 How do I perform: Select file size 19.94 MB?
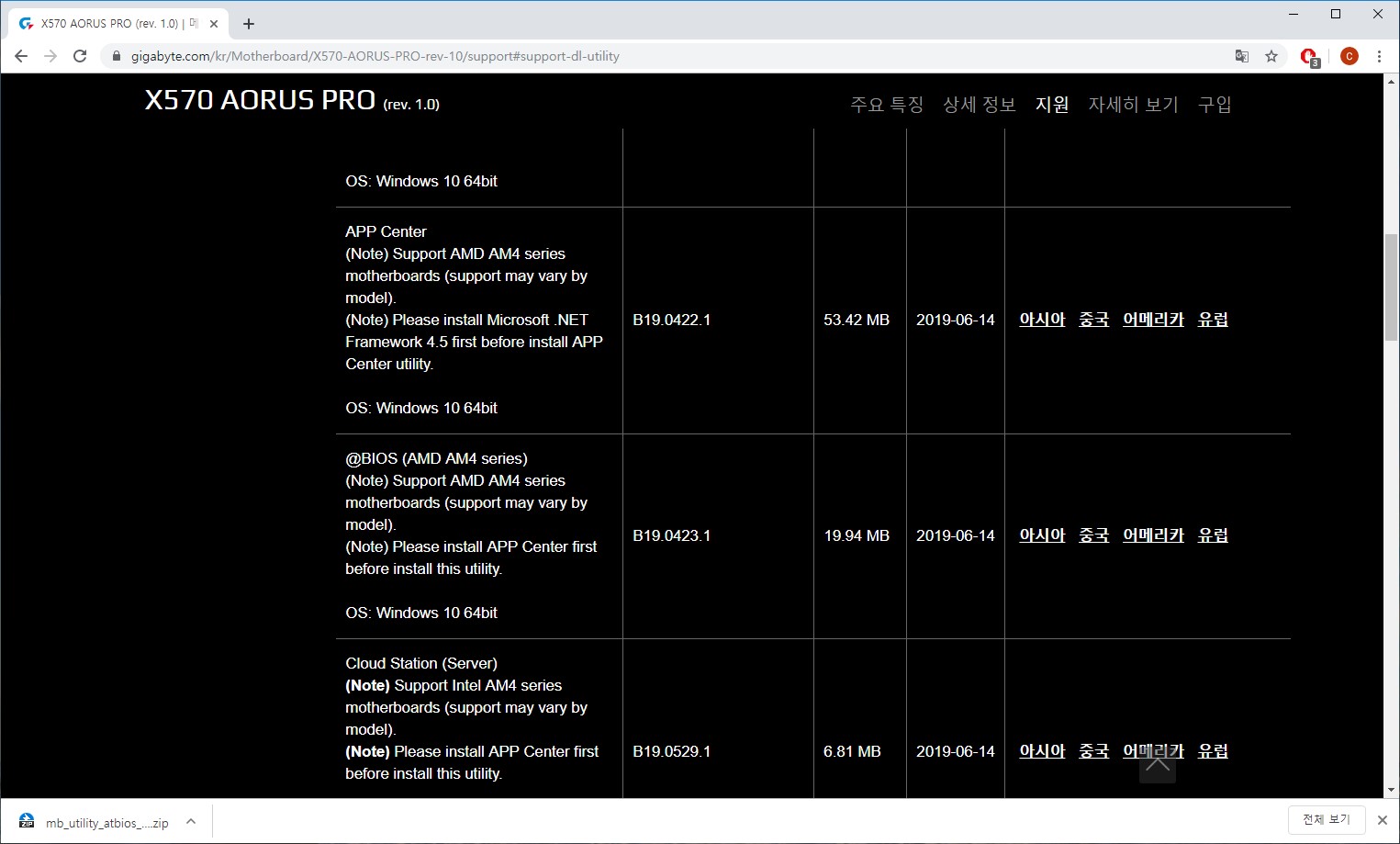point(857,535)
